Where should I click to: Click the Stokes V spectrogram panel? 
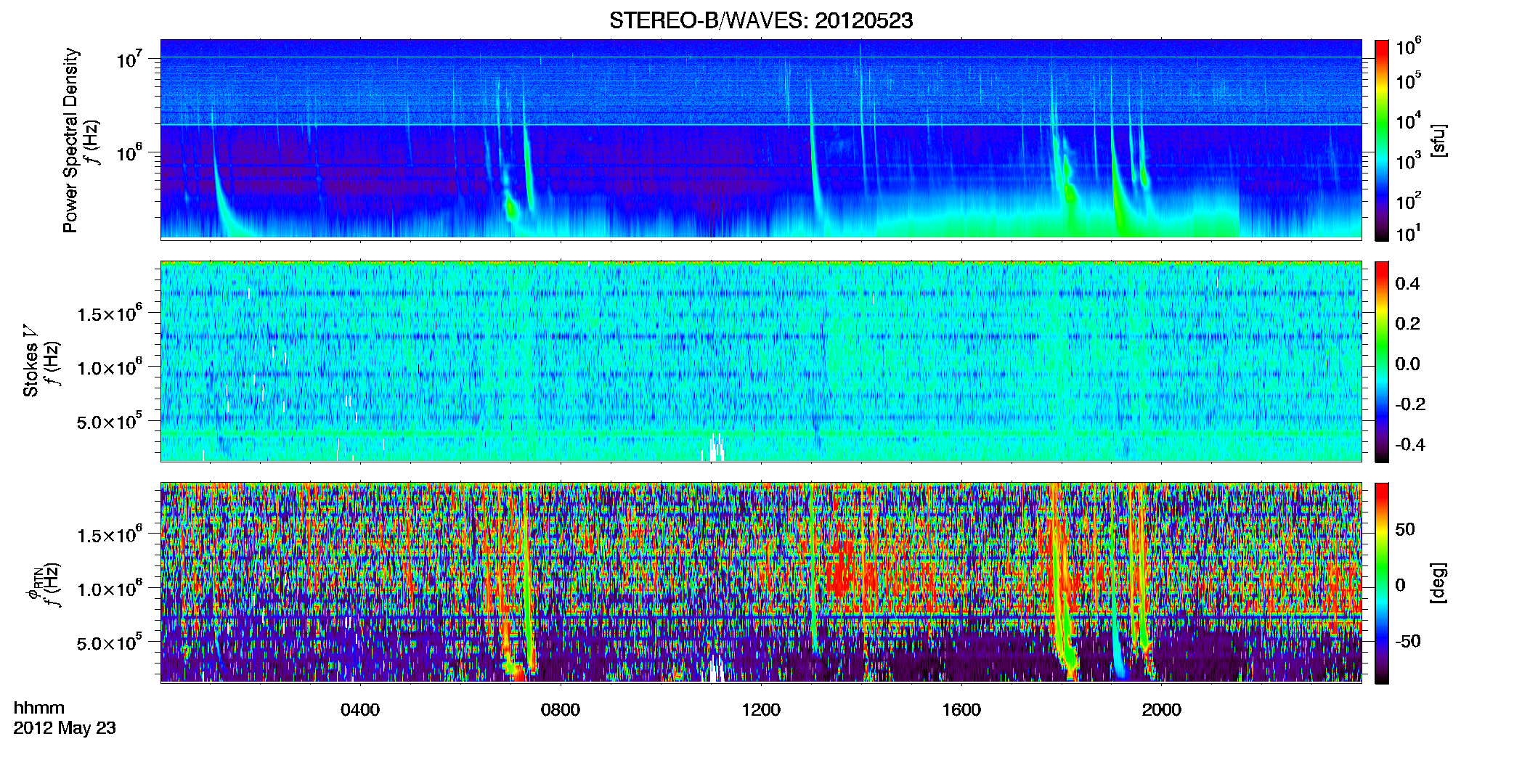tap(761, 361)
